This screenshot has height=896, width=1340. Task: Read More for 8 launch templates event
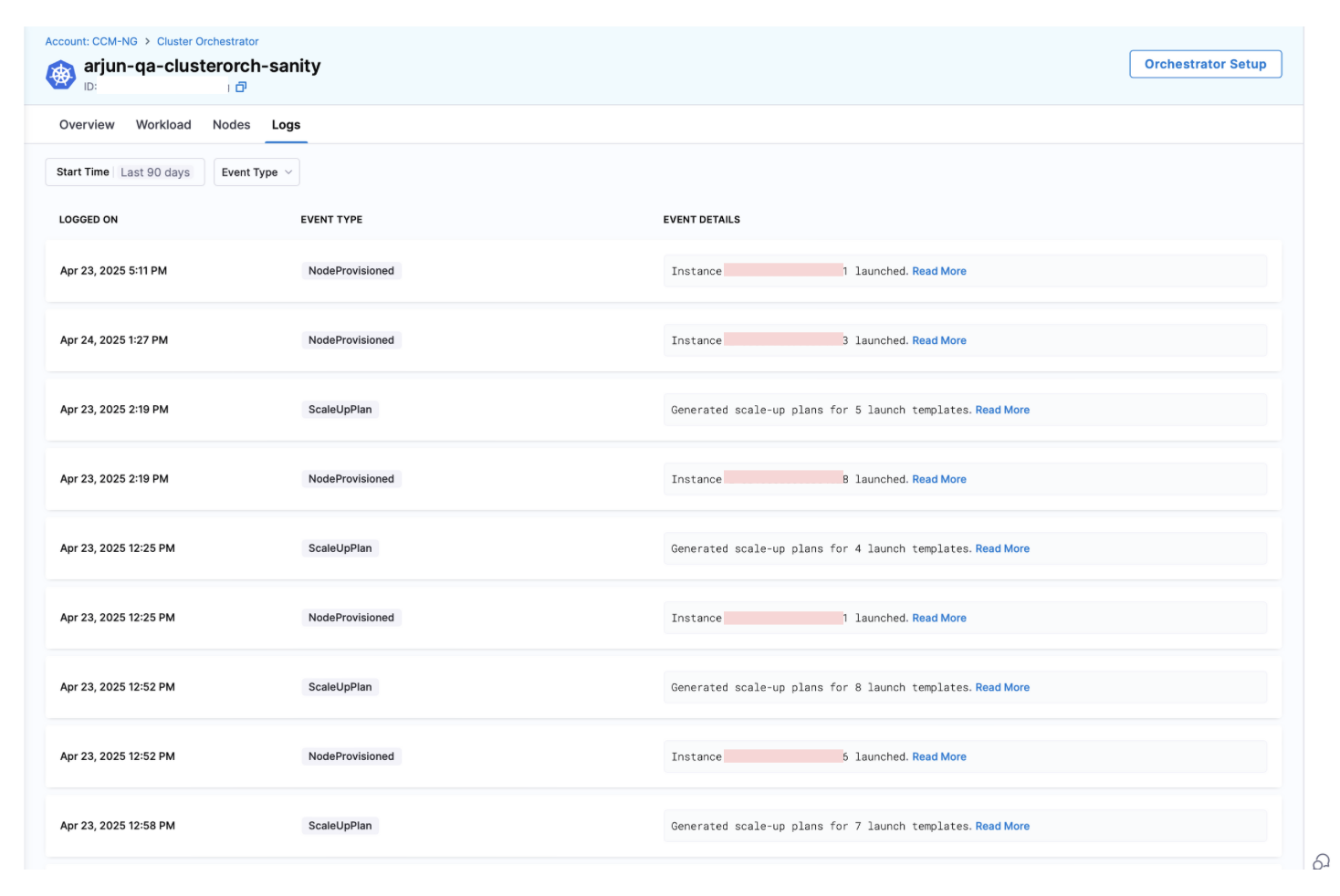[x=1002, y=687]
